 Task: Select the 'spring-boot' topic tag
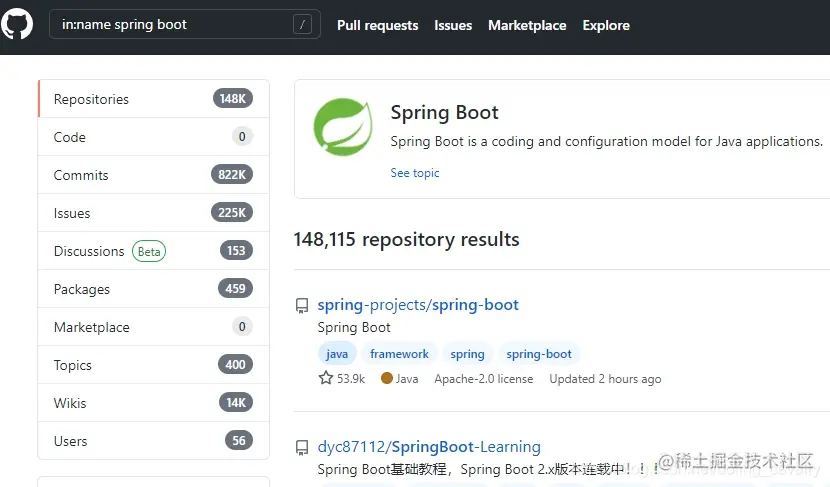[539, 354]
